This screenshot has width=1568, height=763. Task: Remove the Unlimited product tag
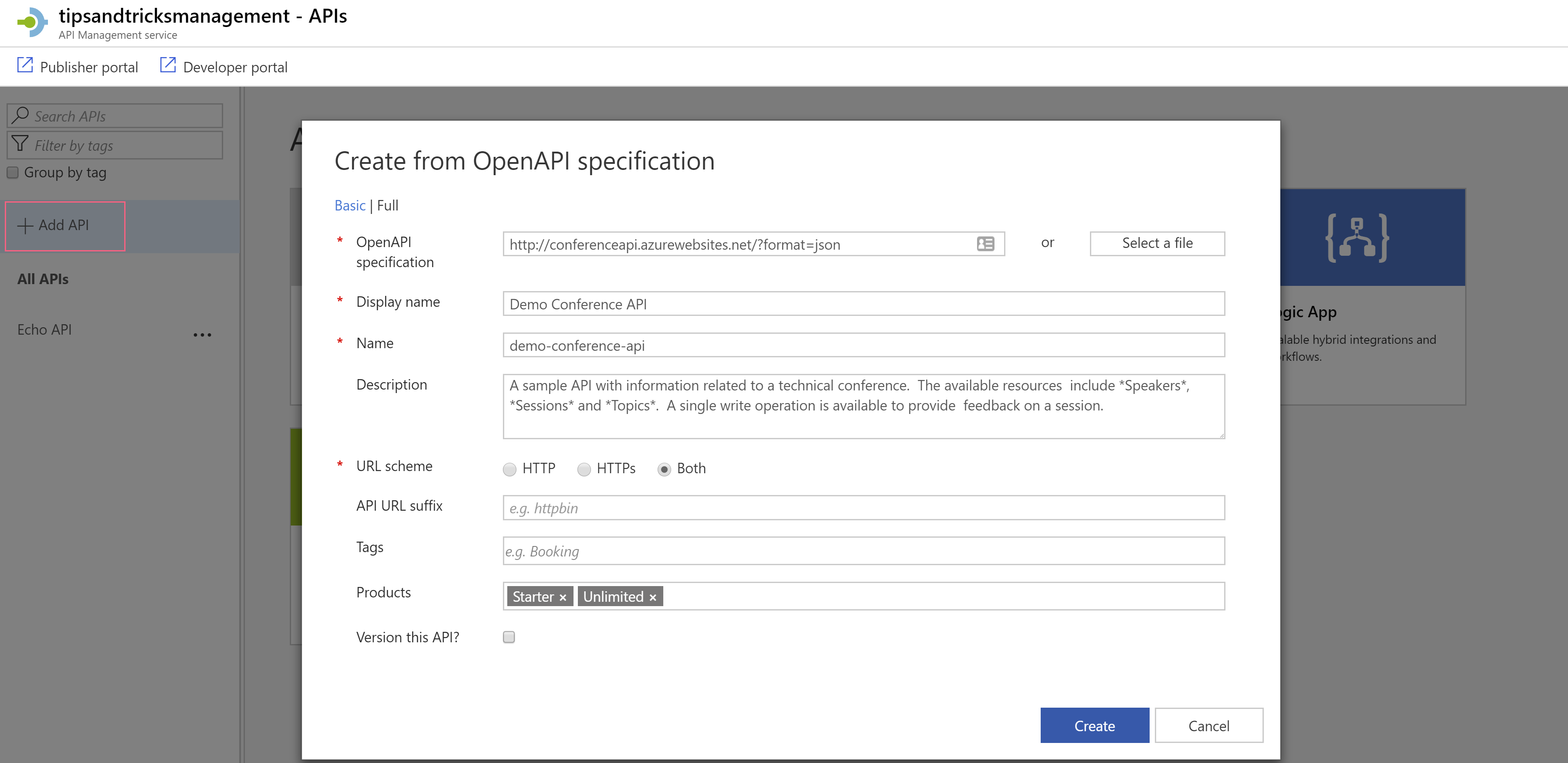(652, 597)
